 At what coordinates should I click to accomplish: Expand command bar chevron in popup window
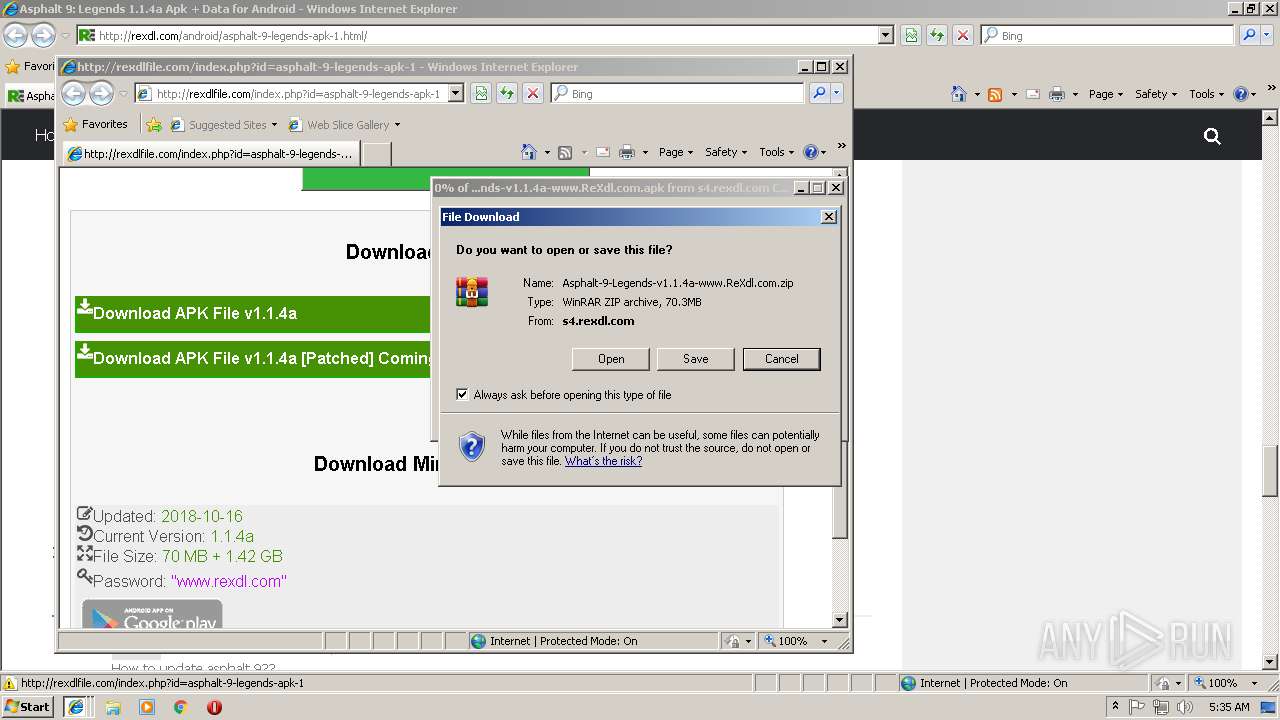click(842, 146)
